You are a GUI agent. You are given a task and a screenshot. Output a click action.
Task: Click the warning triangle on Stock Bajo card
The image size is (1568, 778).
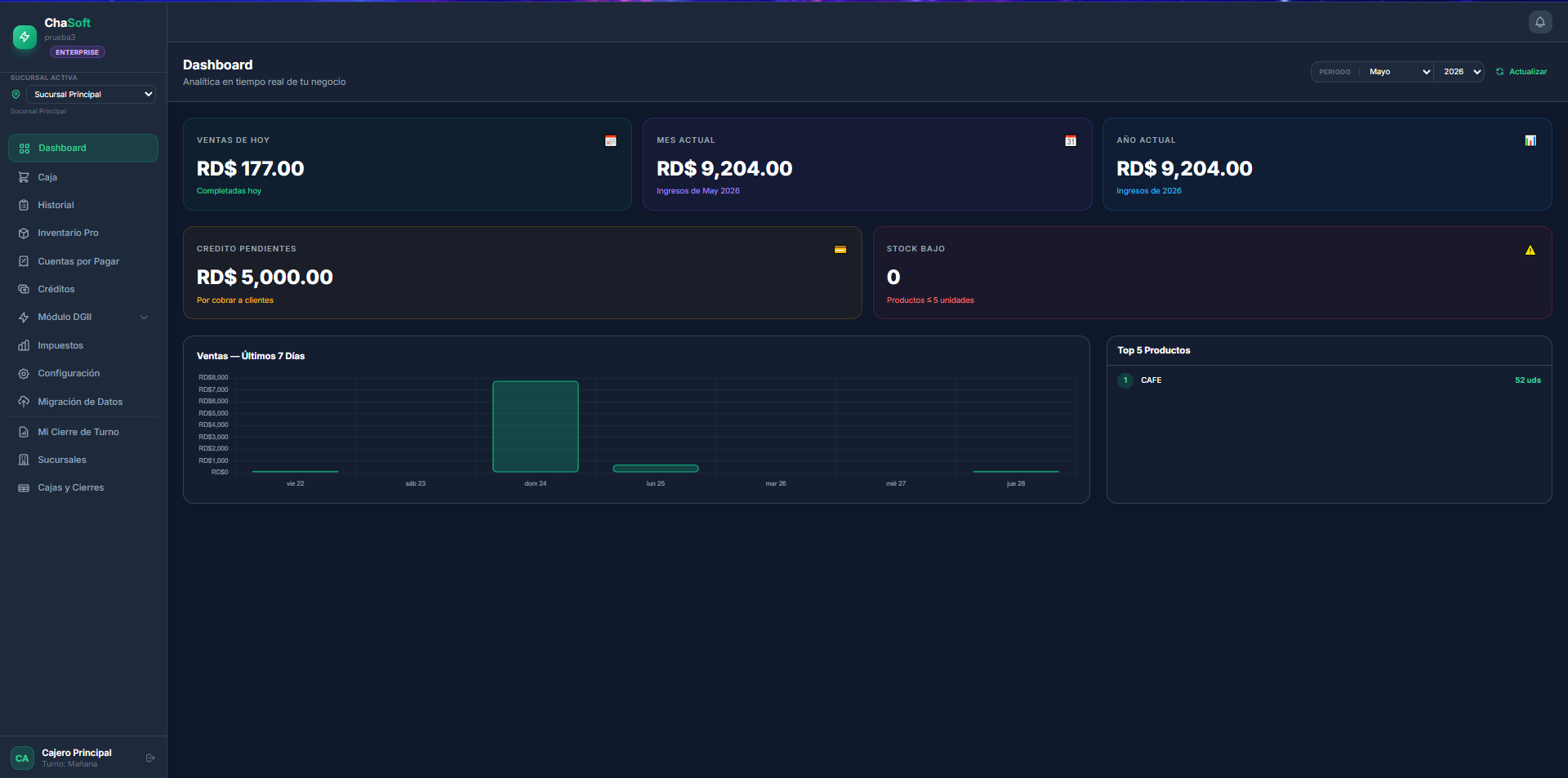click(x=1530, y=250)
